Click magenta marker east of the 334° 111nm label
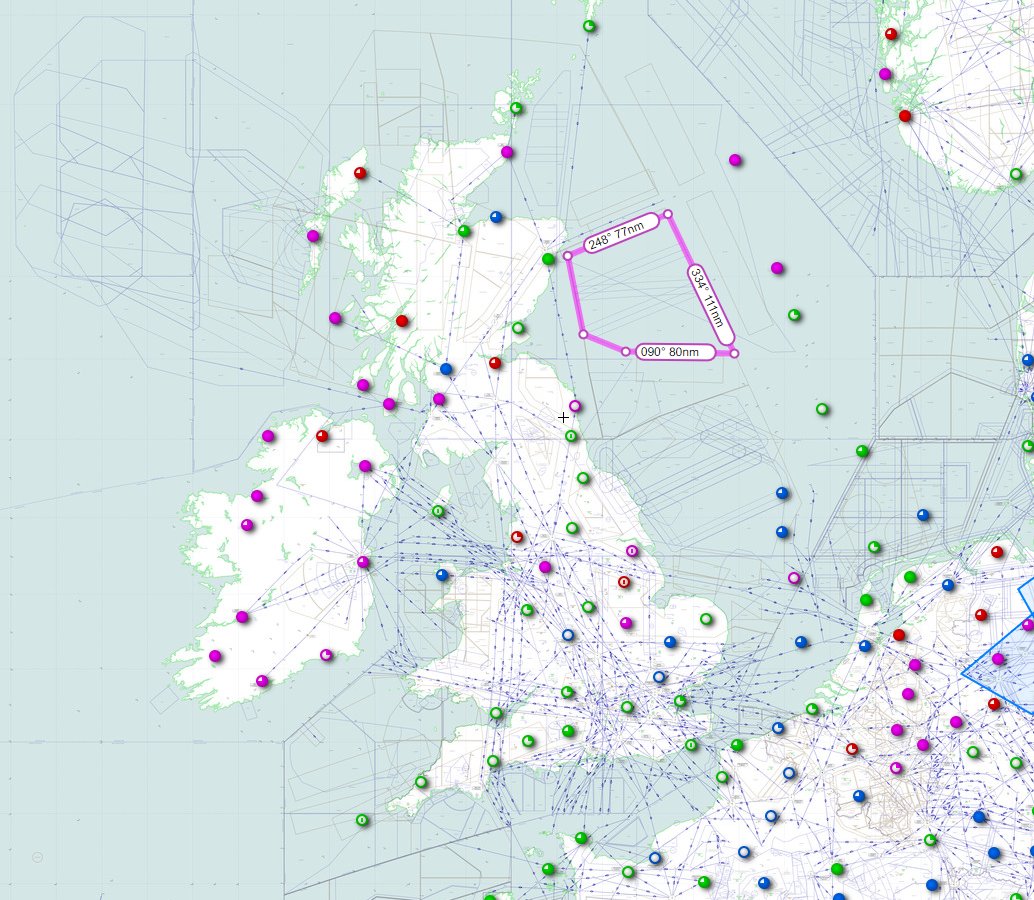The width and height of the screenshot is (1034, 900). click(777, 268)
